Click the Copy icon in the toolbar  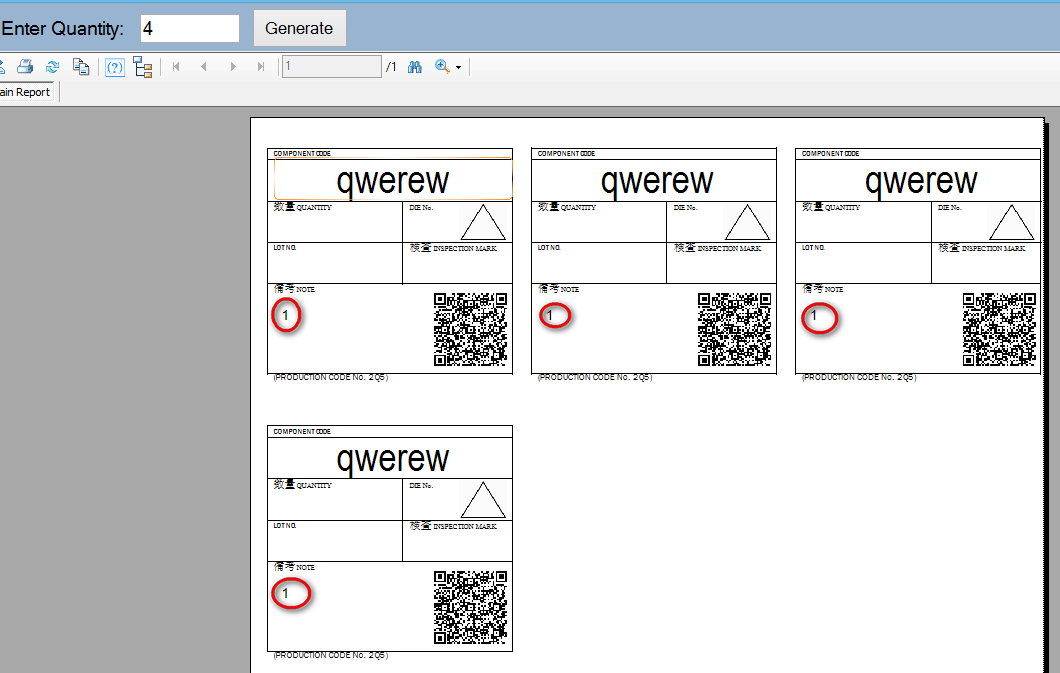(80, 66)
